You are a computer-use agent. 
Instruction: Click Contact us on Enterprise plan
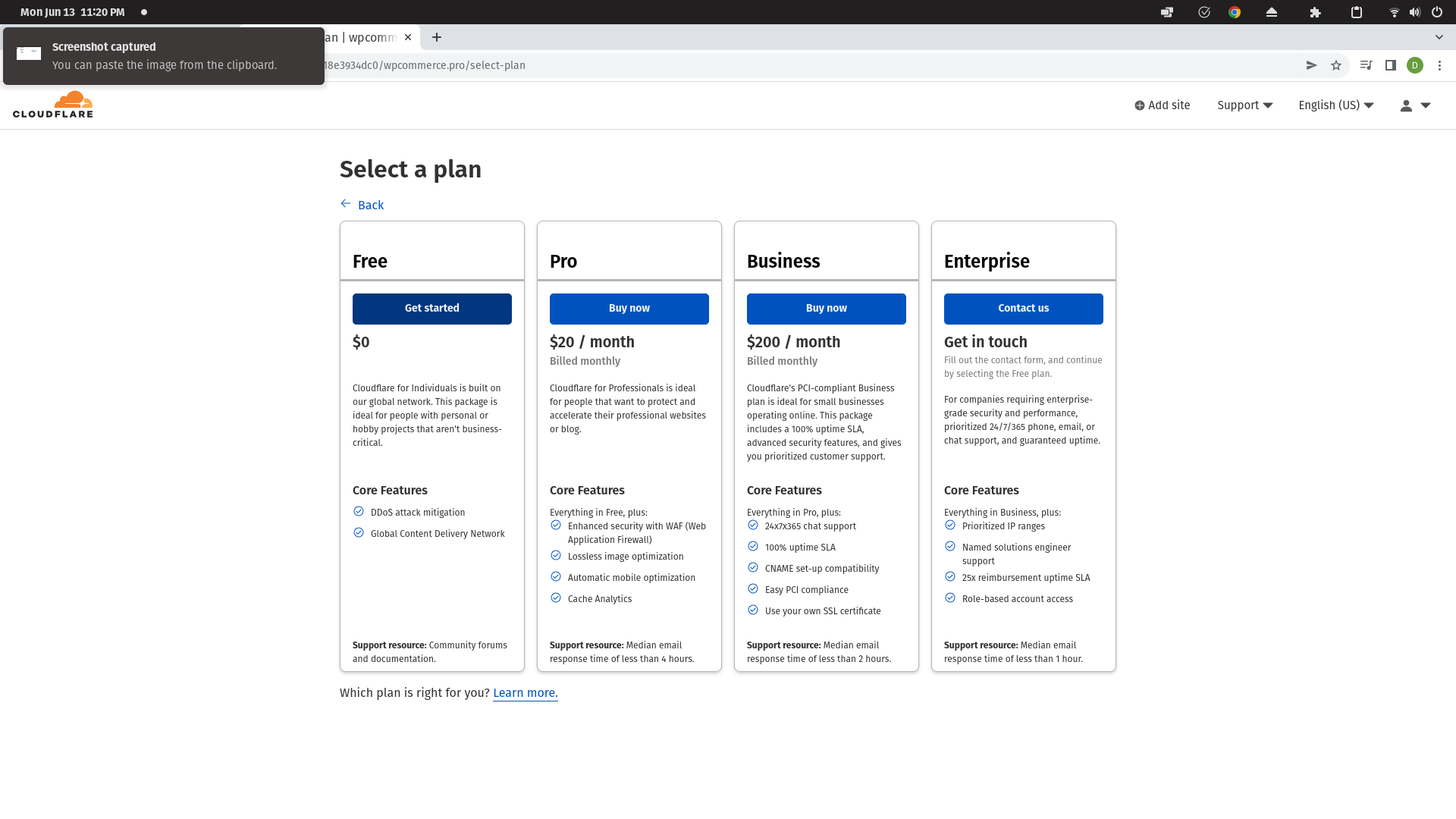(x=1023, y=309)
